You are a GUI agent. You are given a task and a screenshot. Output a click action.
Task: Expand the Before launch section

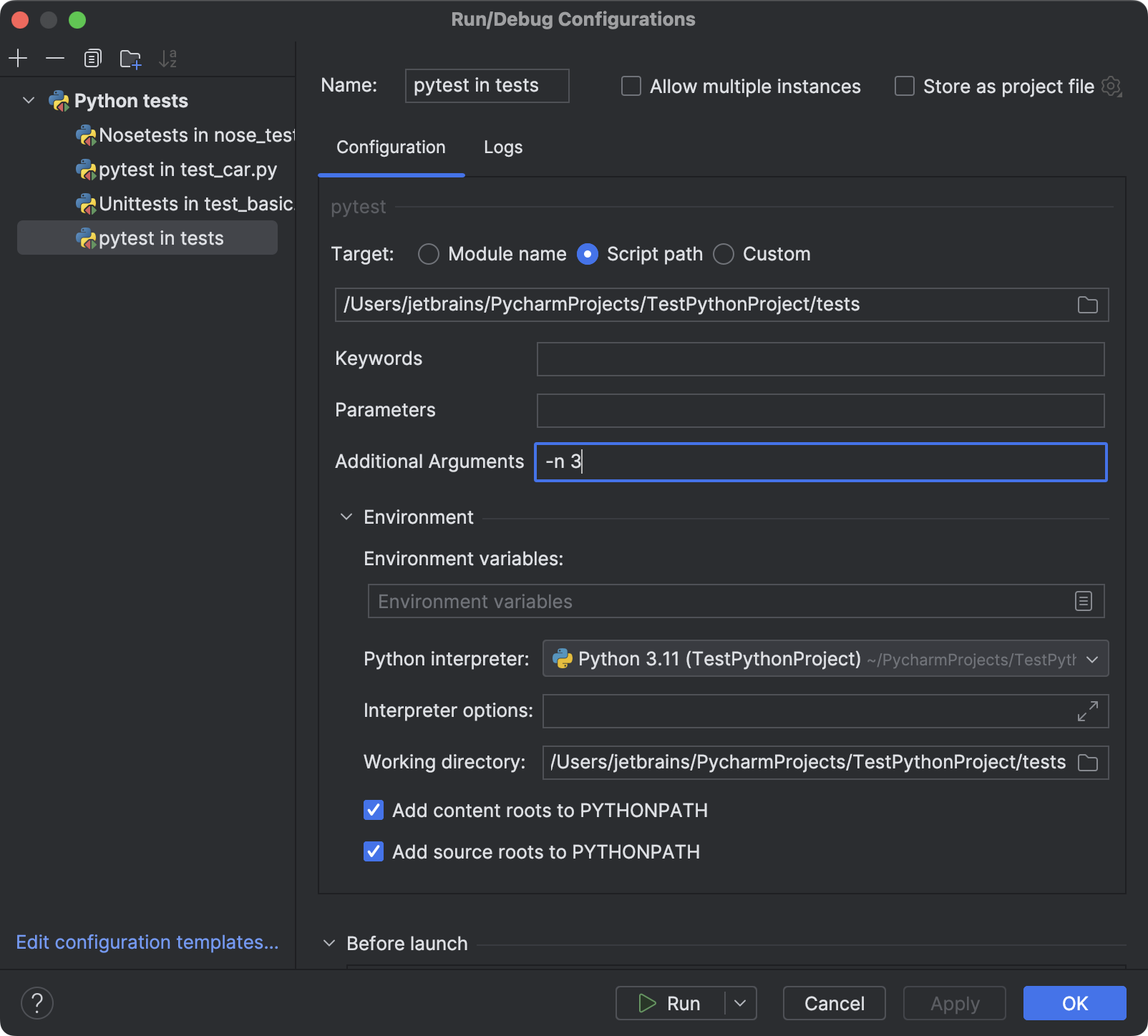click(x=329, y=943)
